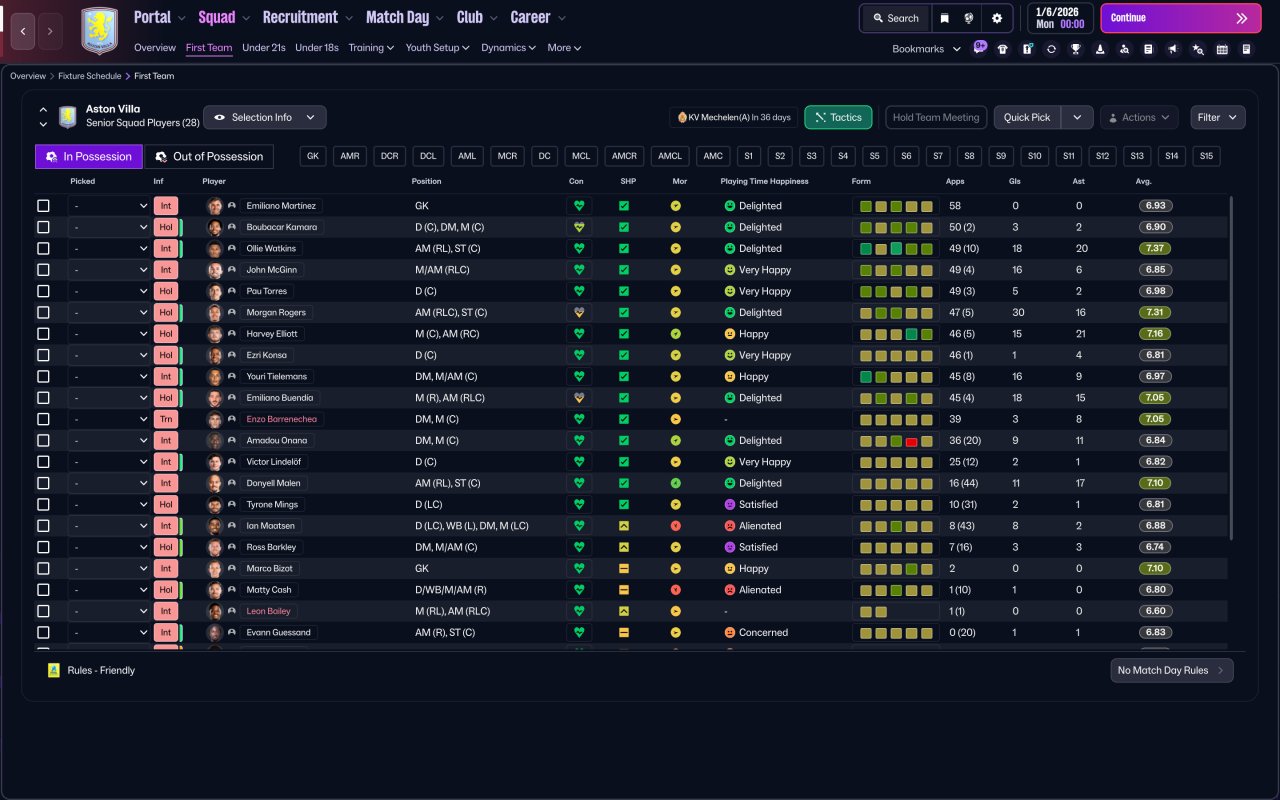Open the calendar shortcut icon
Image resolution: width=1280 pixels, height=800 pixels.
pyautogui.click(x=1222, y=49)
